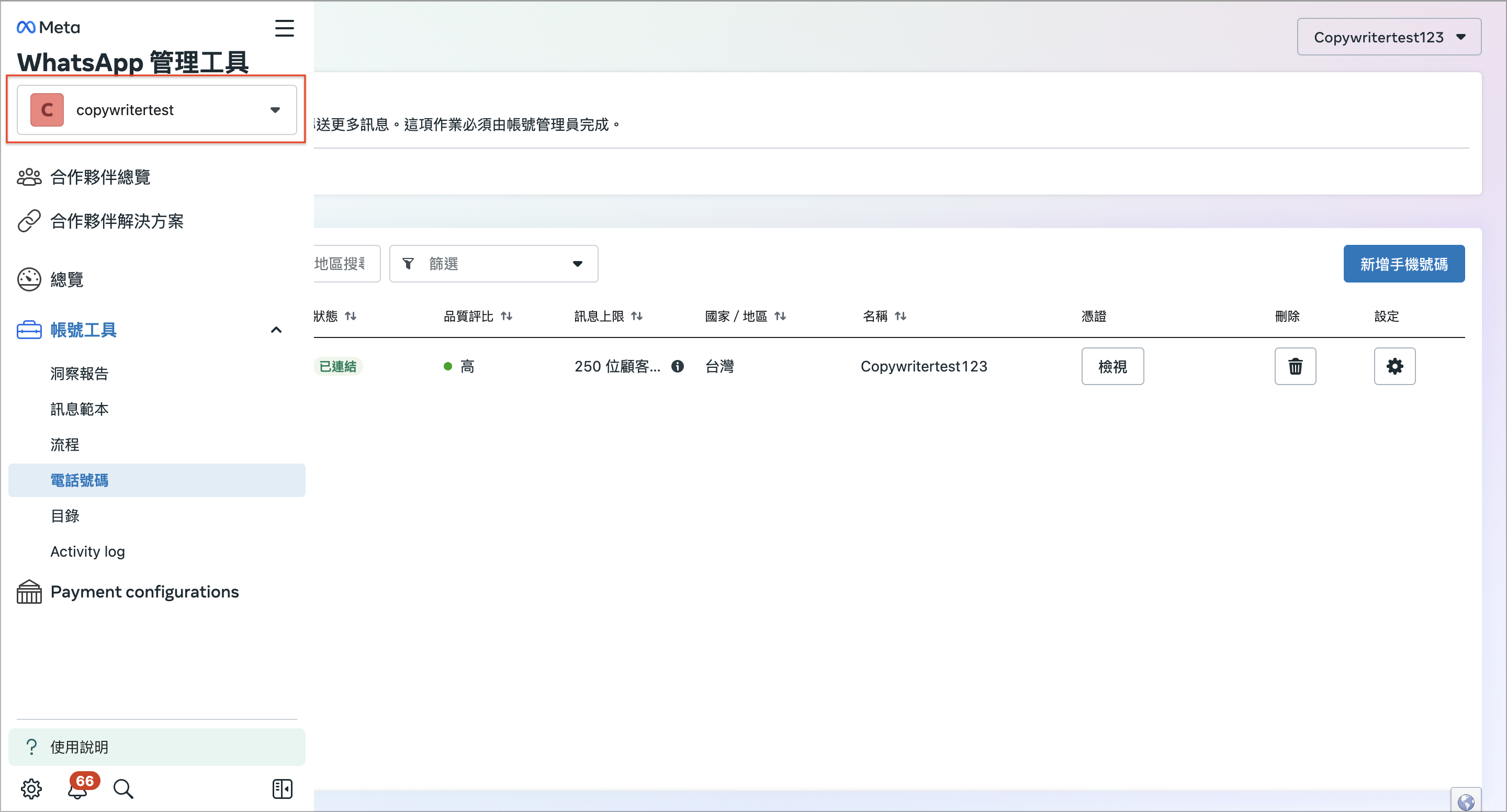Viewport: 1507px width, 812px height.
Task: Click 檢視 certificate button
Action: 1112,367
